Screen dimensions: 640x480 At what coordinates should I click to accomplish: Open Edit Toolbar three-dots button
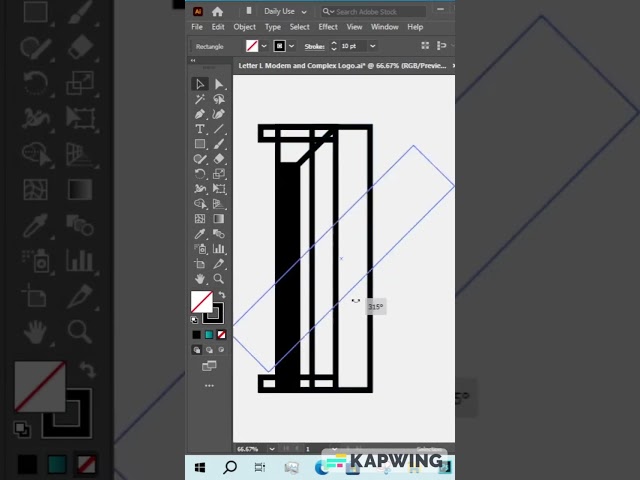pyautogui.click(x=209, y=385)
